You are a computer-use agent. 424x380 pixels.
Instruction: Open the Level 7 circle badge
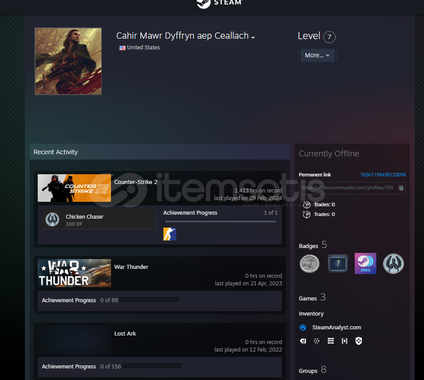tap(329, 37)
